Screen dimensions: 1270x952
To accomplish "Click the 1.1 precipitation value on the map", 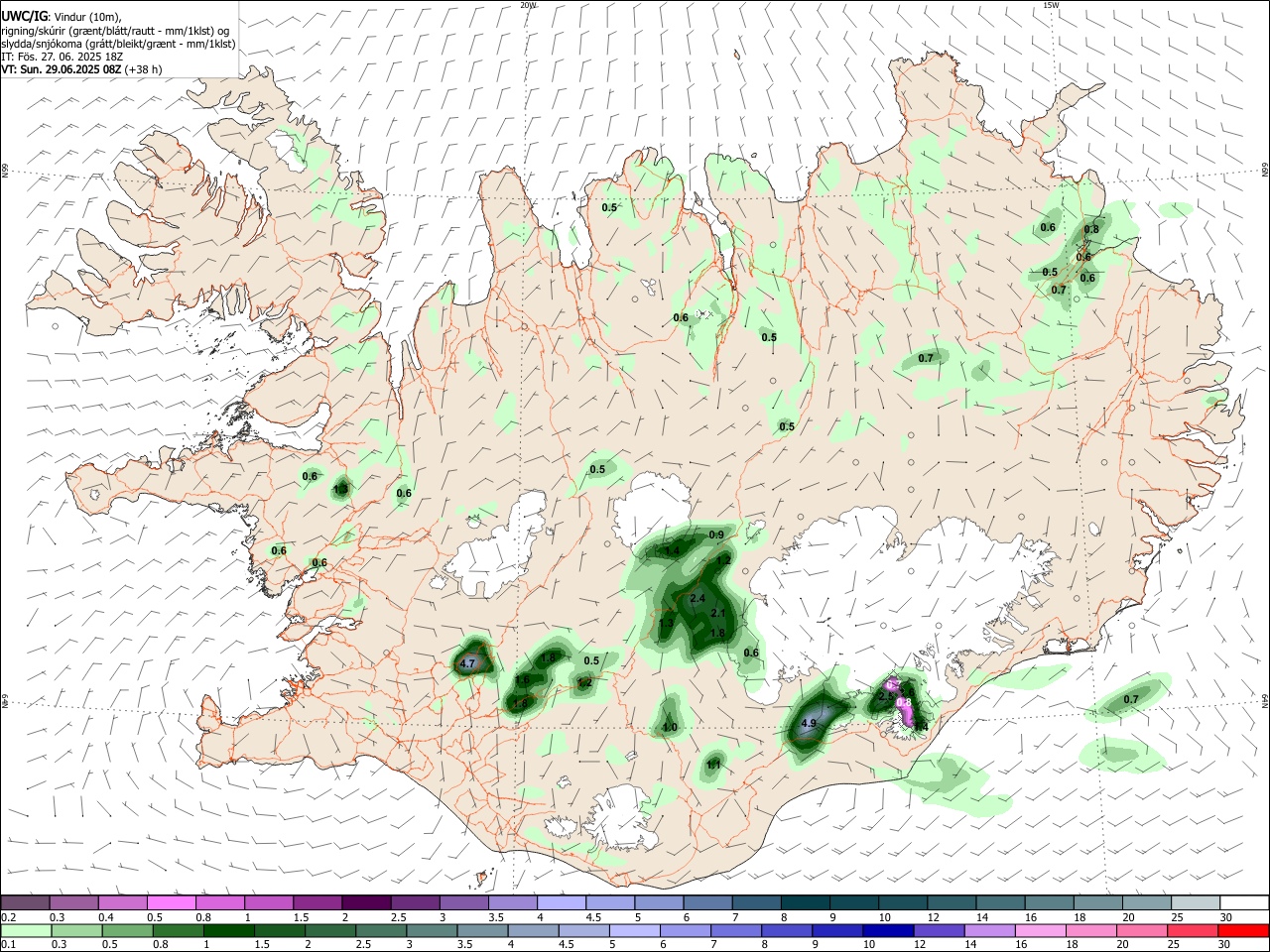I will point(713,765).
